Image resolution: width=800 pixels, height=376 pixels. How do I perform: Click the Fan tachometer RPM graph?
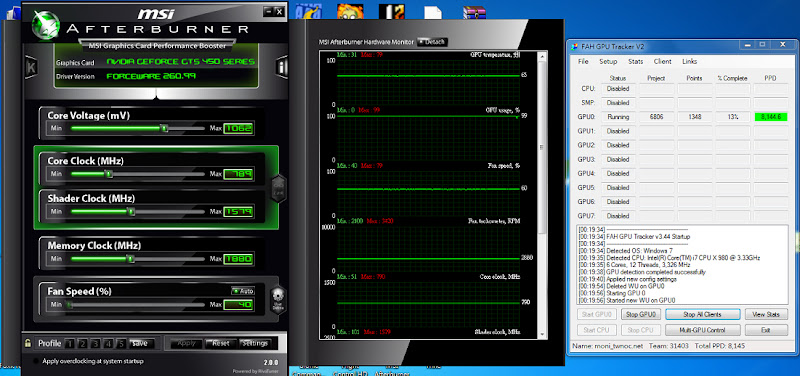point(429,248)
